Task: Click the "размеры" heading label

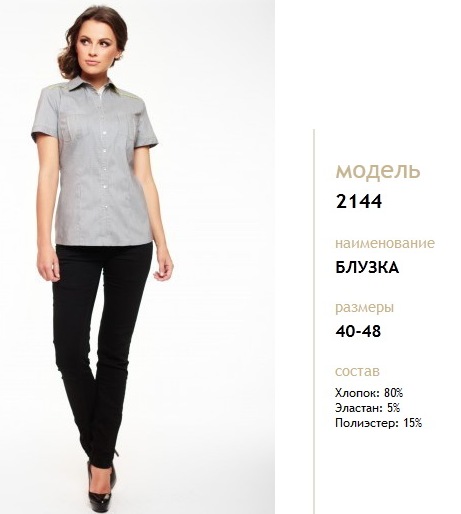Action: 364,308
